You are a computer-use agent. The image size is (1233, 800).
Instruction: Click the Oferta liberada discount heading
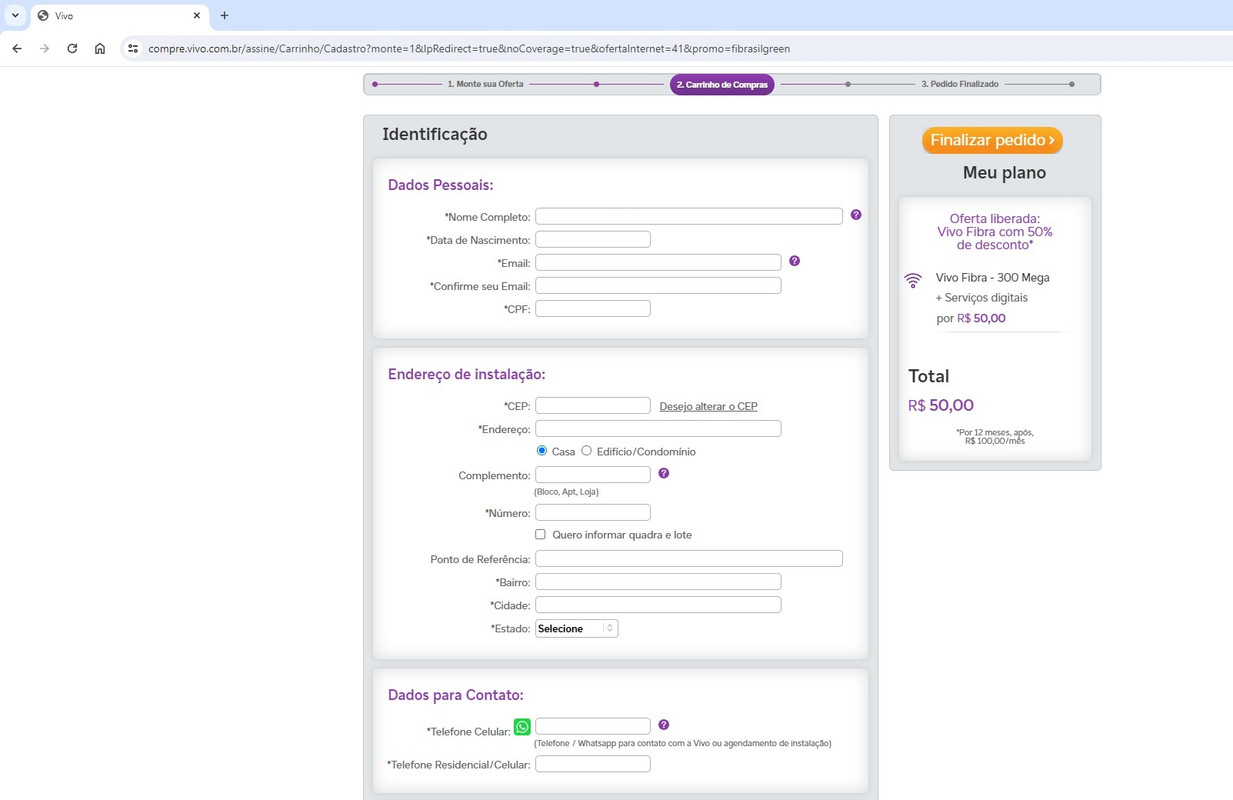pos(995,231)
